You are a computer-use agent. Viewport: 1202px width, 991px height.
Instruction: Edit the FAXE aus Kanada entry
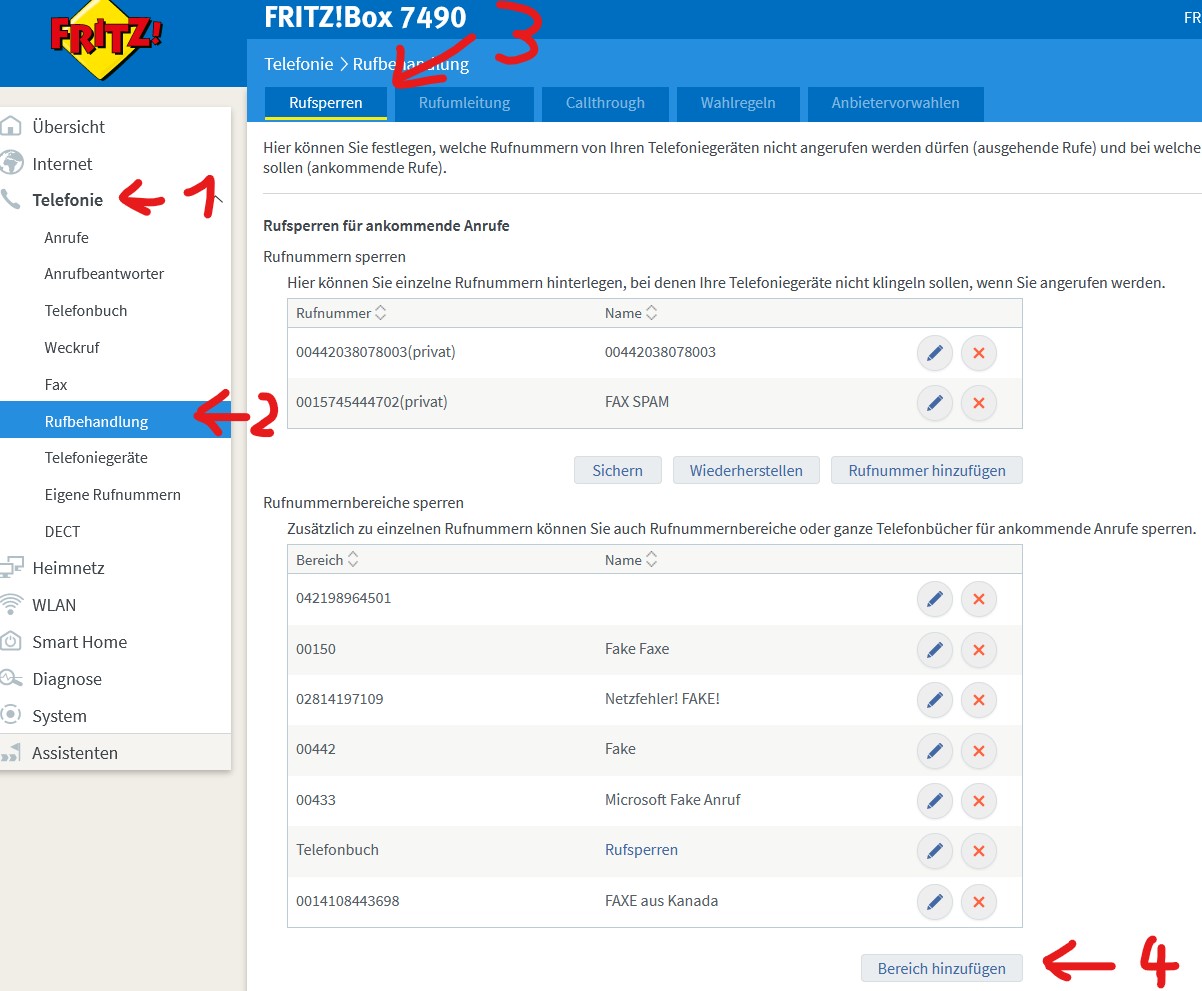click(x=934, y=902)
